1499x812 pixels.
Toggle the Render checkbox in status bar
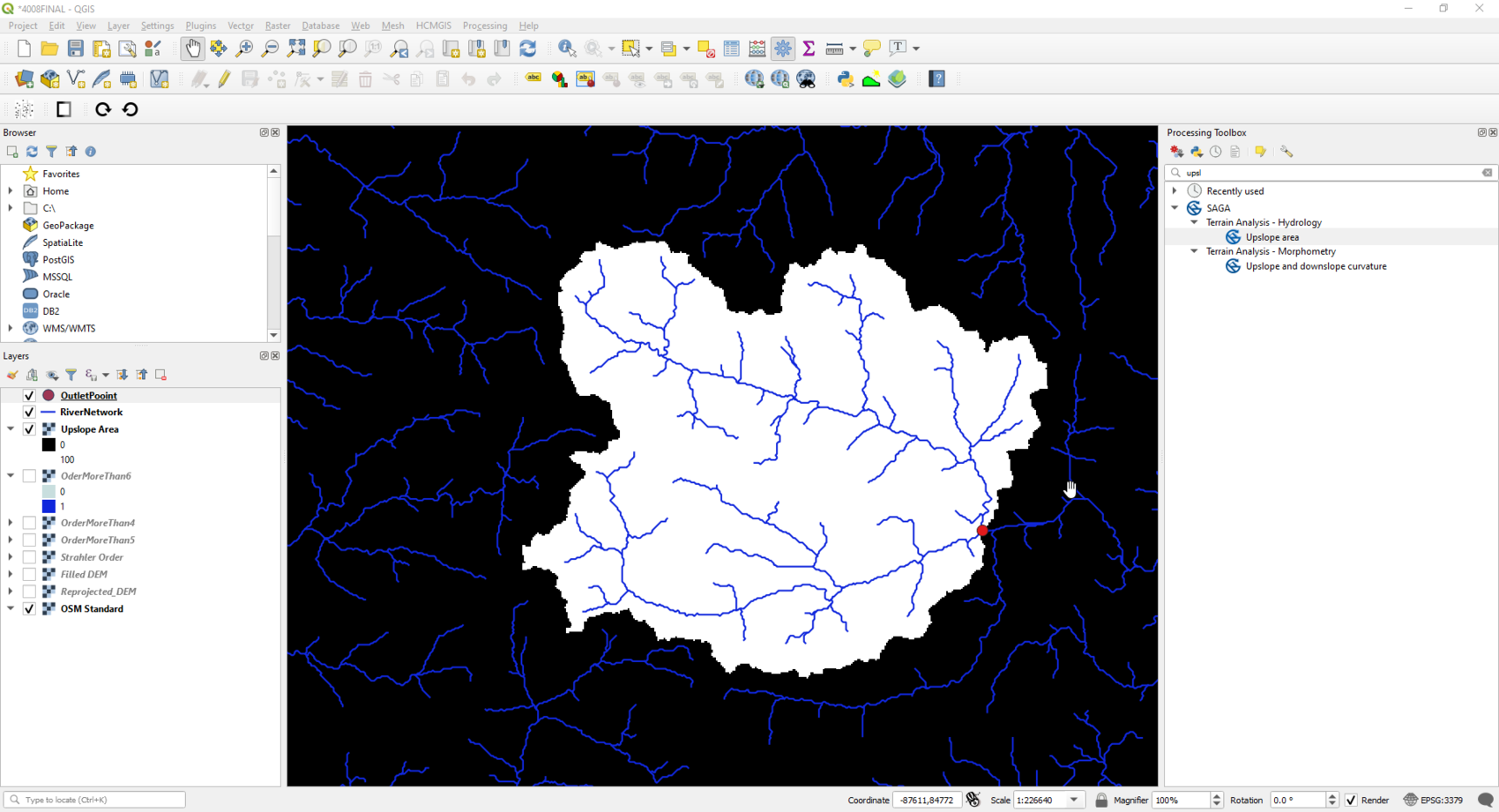[x=1350, y=800]
